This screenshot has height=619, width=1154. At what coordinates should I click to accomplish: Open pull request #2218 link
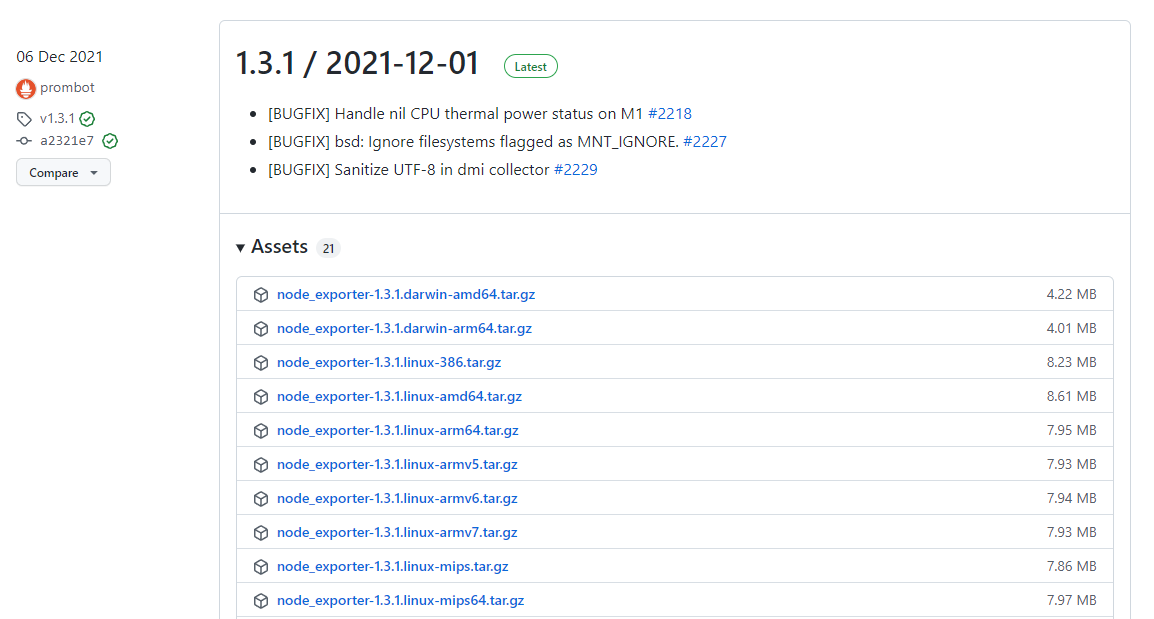coord(670,113)
